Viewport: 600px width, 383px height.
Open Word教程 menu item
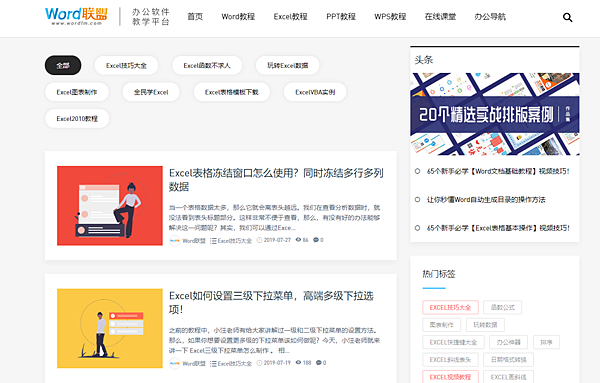point(238,16)
